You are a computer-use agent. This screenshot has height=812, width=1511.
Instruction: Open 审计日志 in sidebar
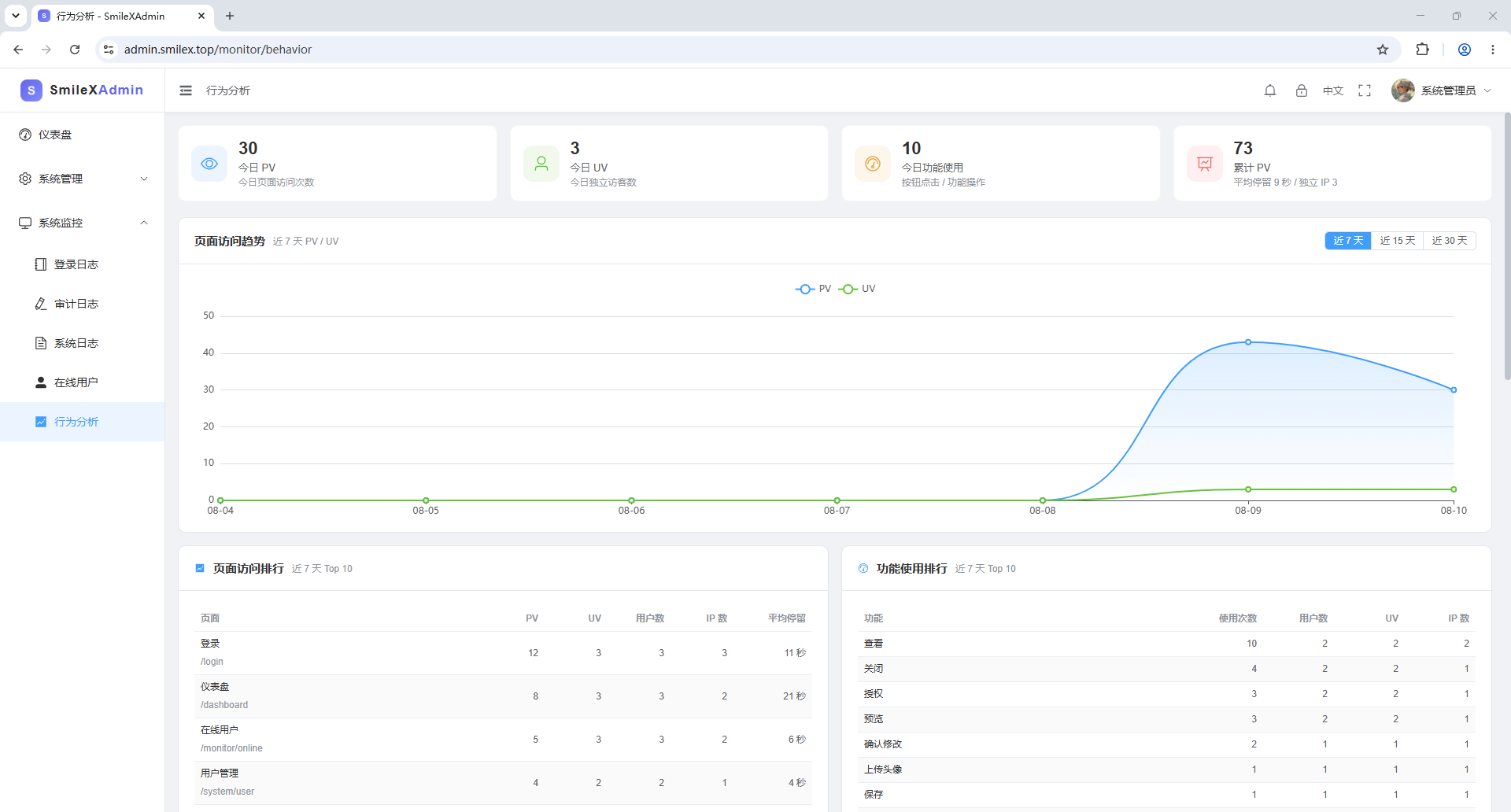coord(83,304)
